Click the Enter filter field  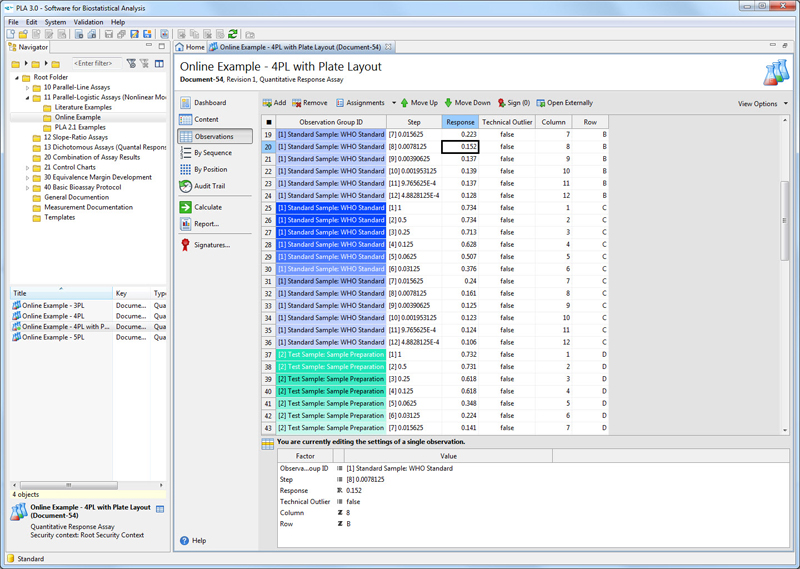pos(97,63)
